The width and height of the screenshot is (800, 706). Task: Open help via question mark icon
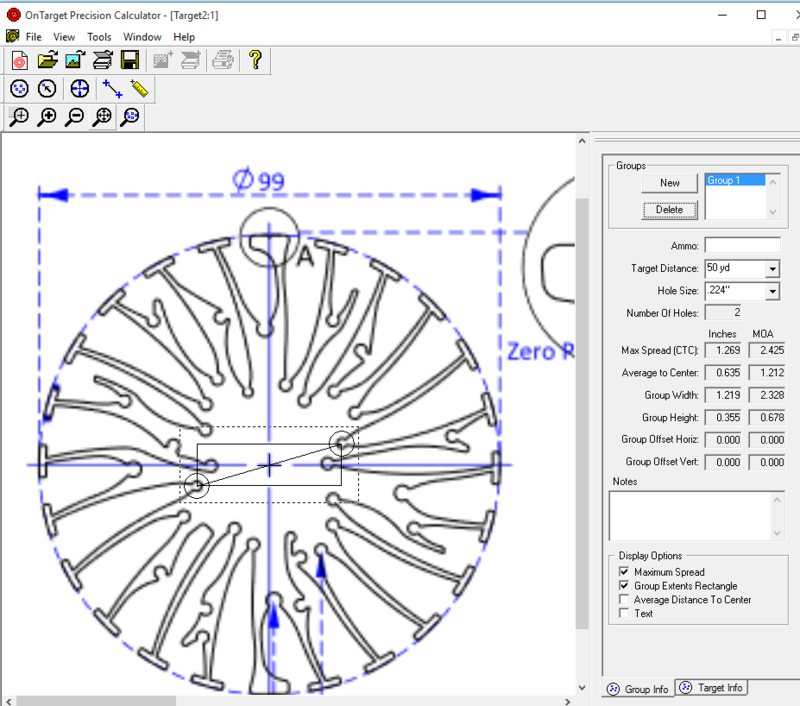[255, 61]
